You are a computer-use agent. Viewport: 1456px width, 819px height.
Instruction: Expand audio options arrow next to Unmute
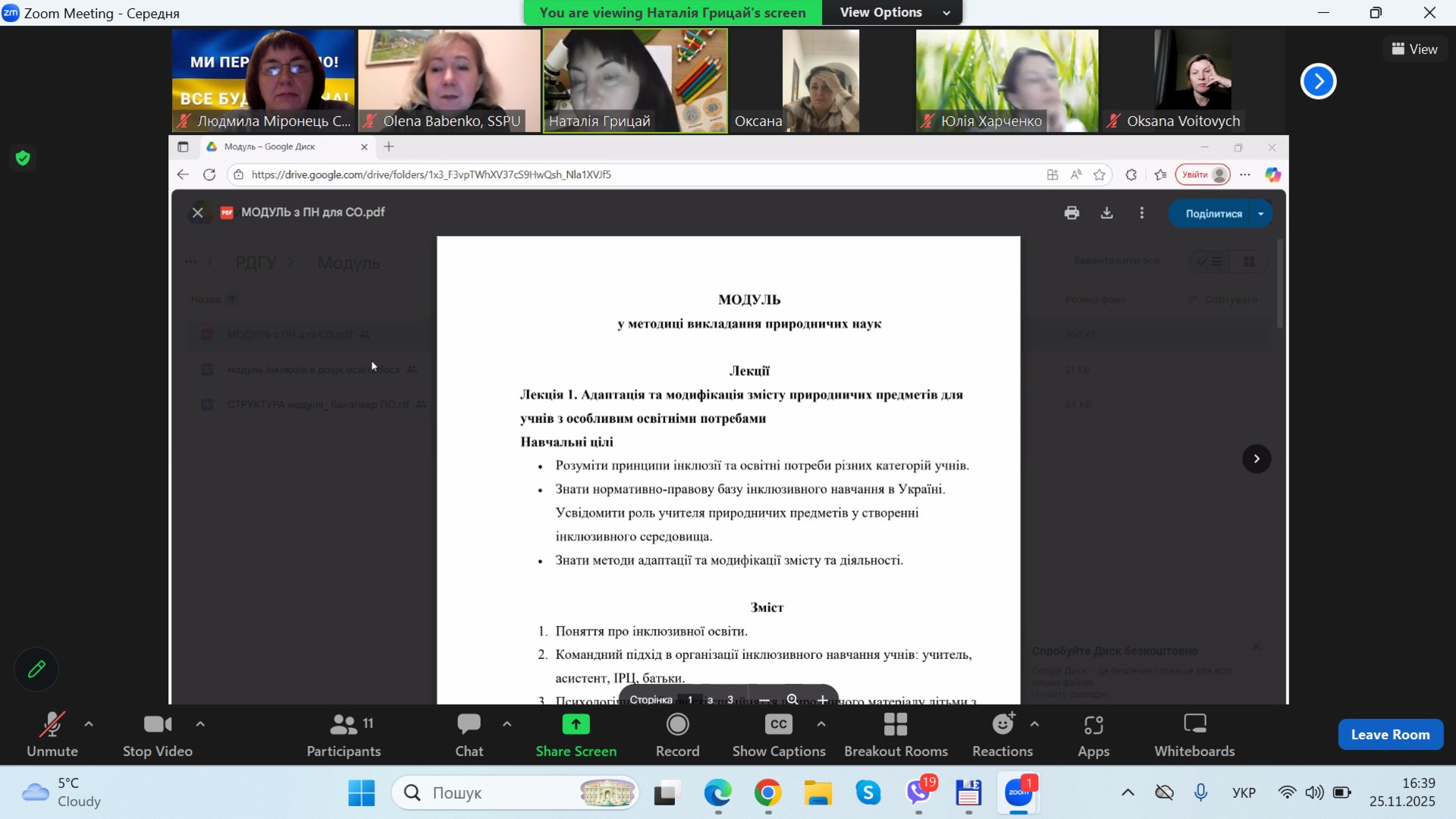coord(89,724)
